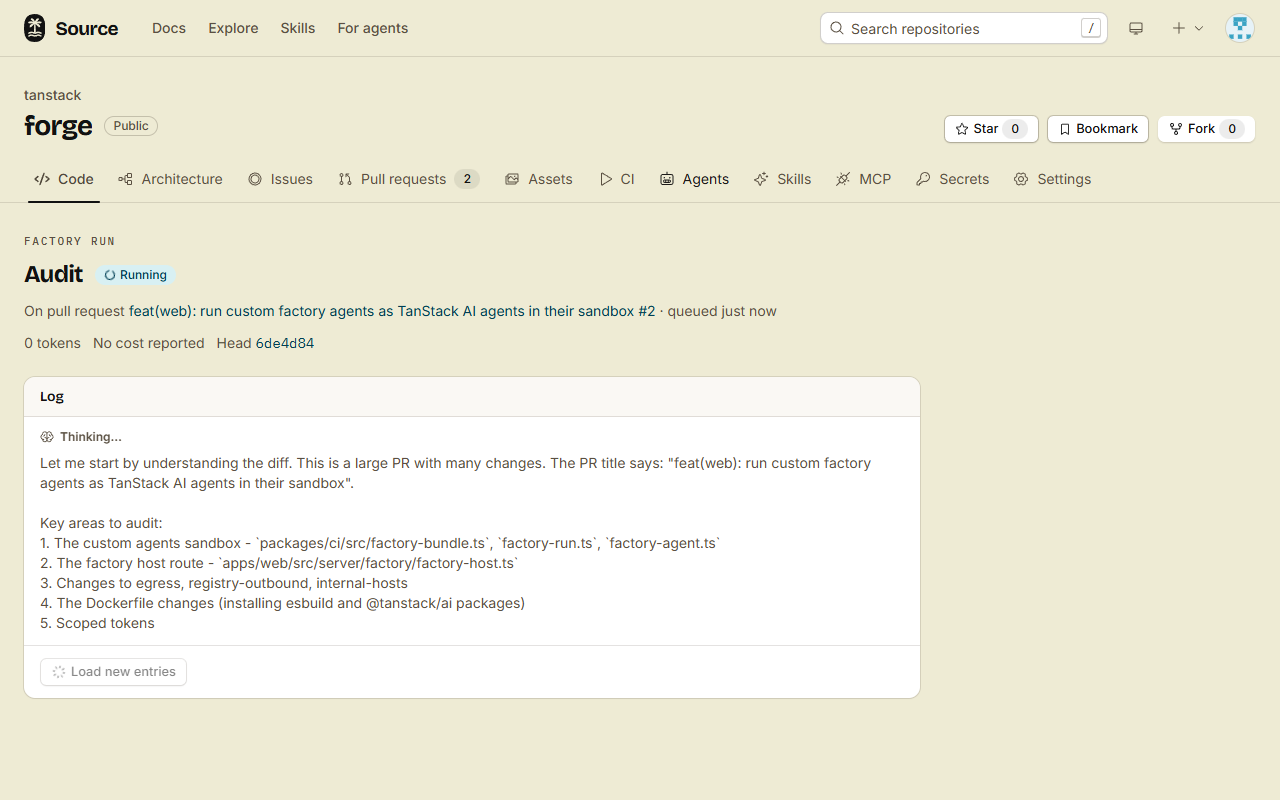Click the Public visibility badge
The width and height of the screenshot is (1280, 800).
(131, 126)
